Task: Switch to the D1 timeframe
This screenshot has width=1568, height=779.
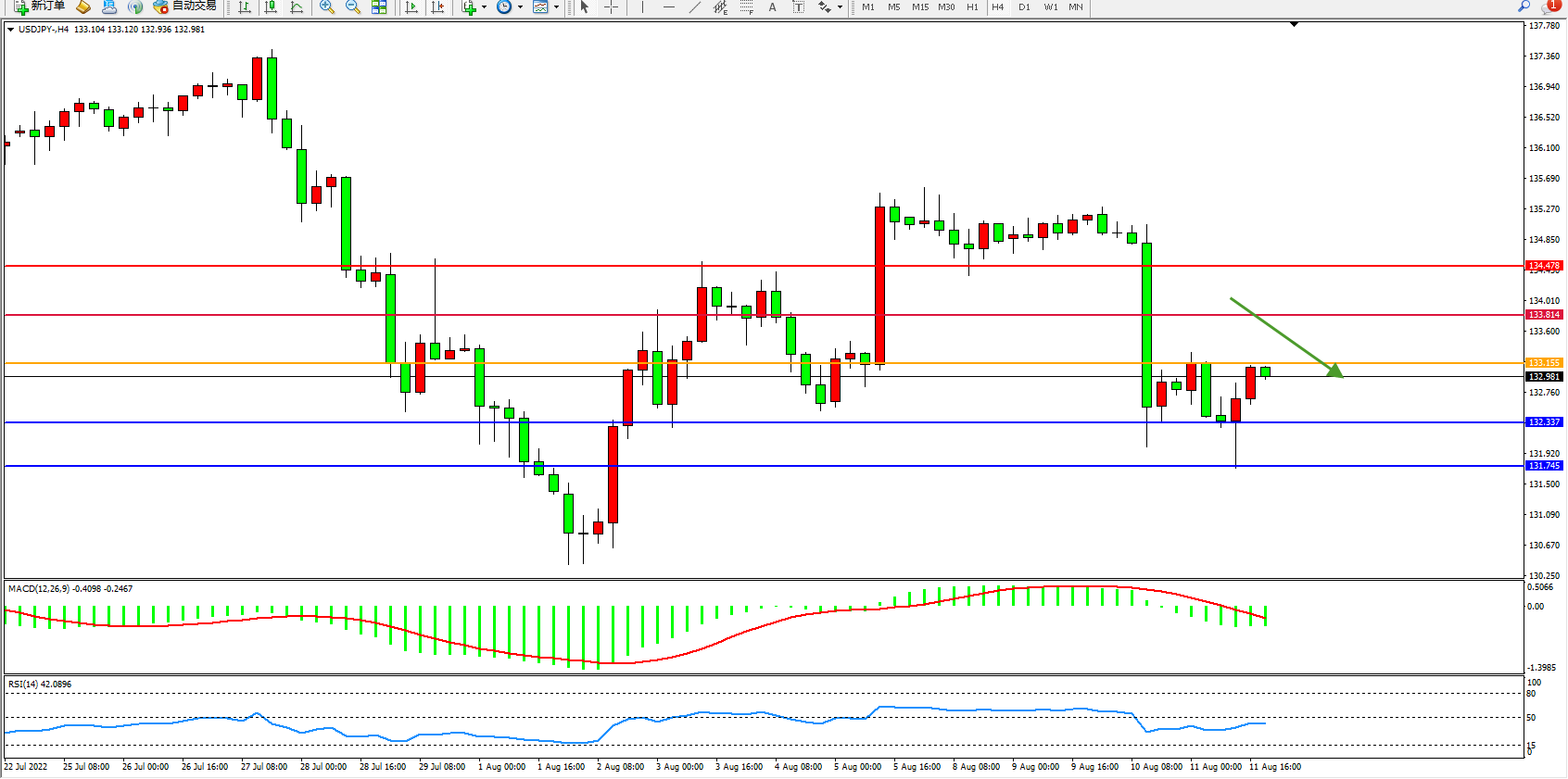Action: (1024, 7)
